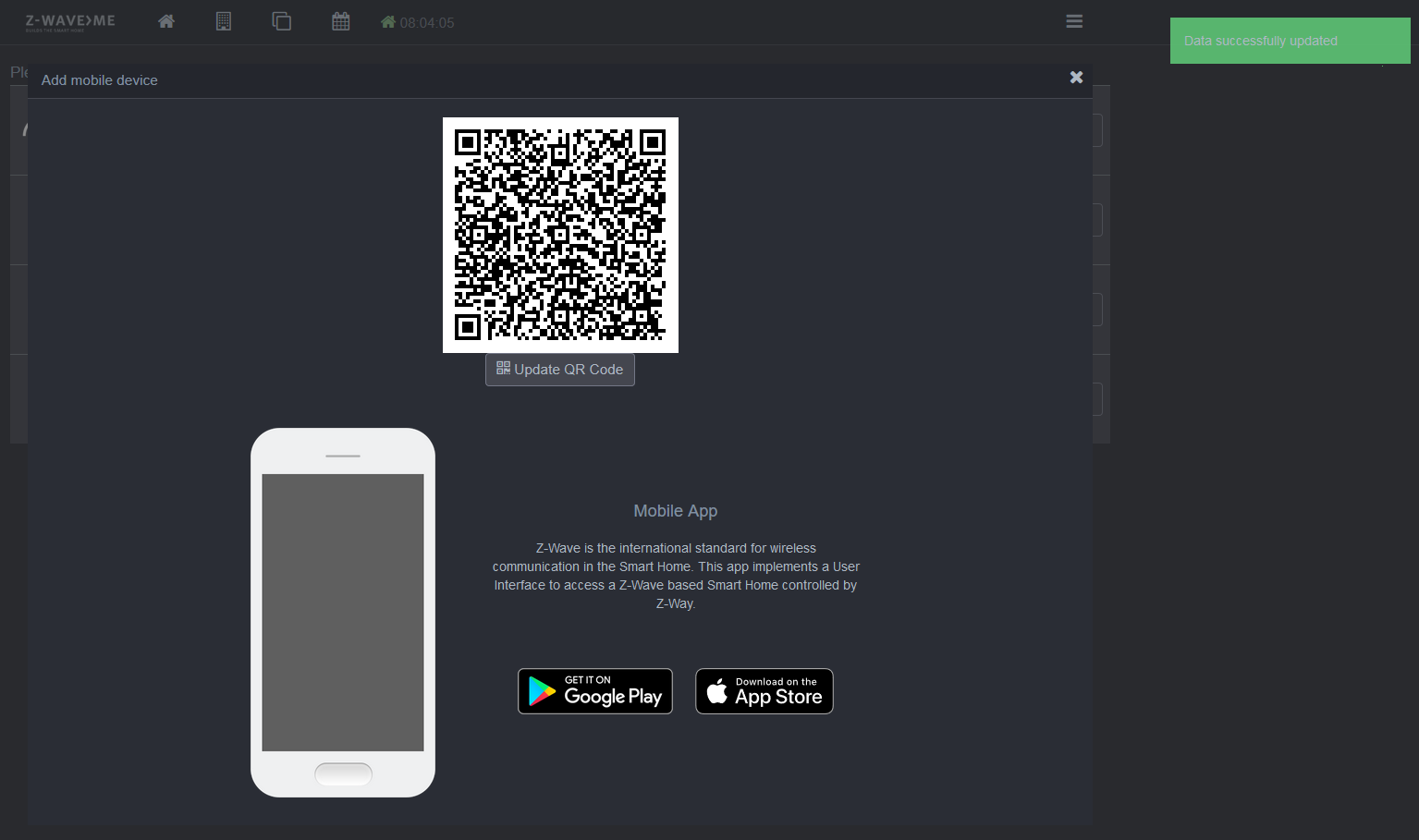1419x840 pixels.
Task: Close the Add mobile device dialog
Action: (1076, 78)
